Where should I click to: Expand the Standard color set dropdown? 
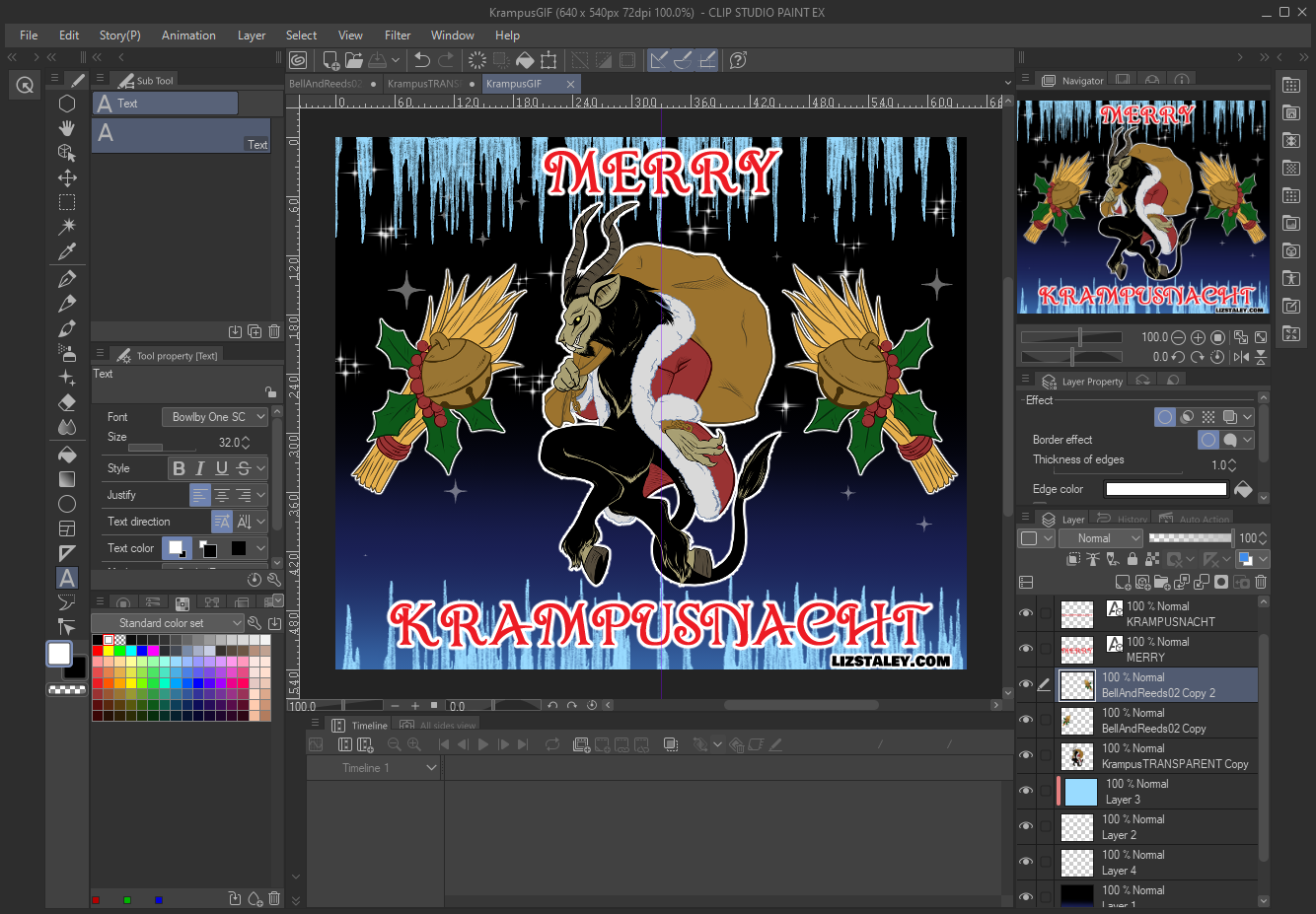(x=167, y=623)
